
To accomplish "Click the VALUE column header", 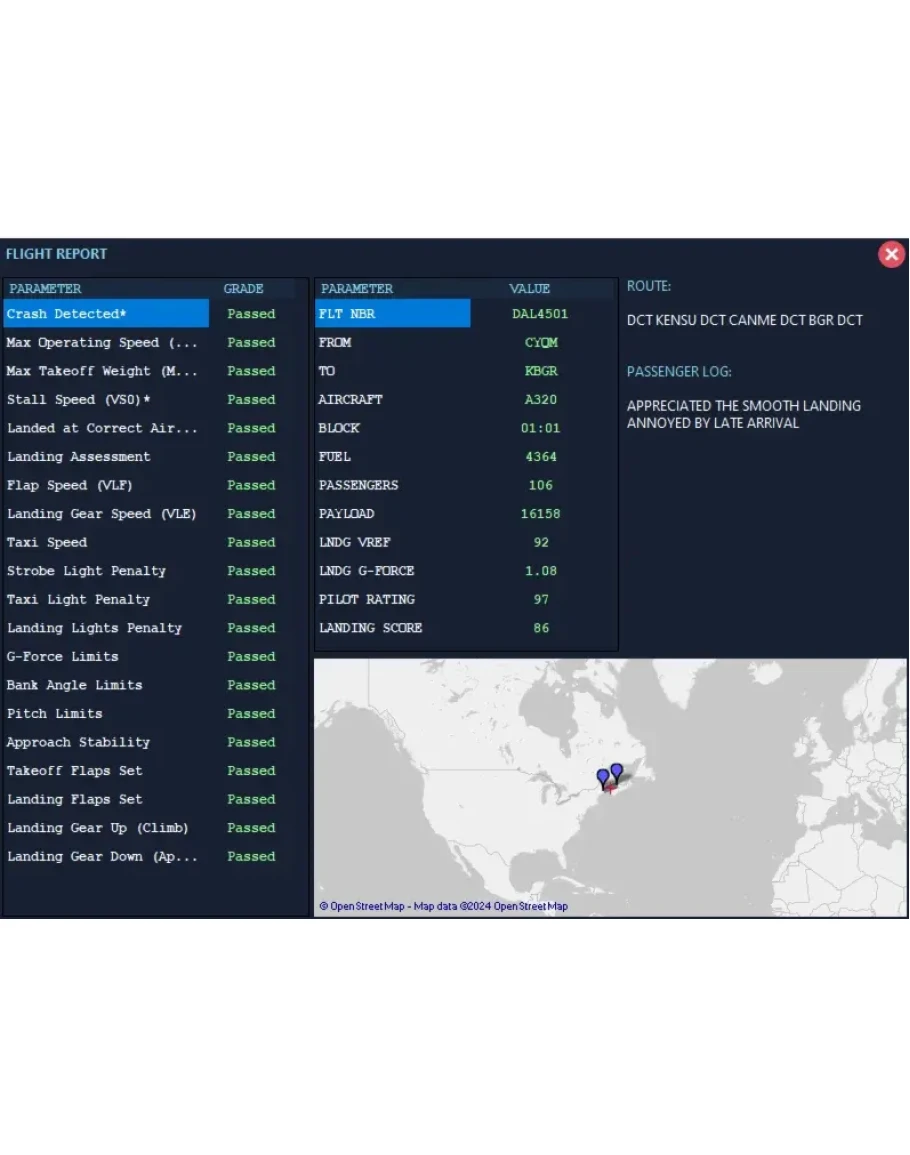I will pyautogui.click(x=529, y=289).
